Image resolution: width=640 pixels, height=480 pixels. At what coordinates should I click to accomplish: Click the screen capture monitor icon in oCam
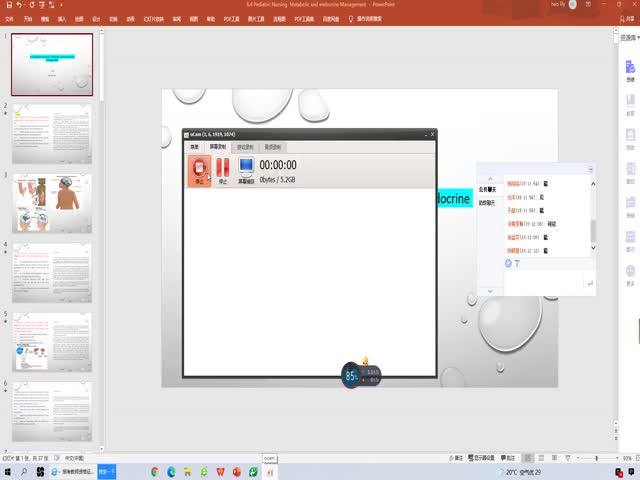(x=246, y=169)
